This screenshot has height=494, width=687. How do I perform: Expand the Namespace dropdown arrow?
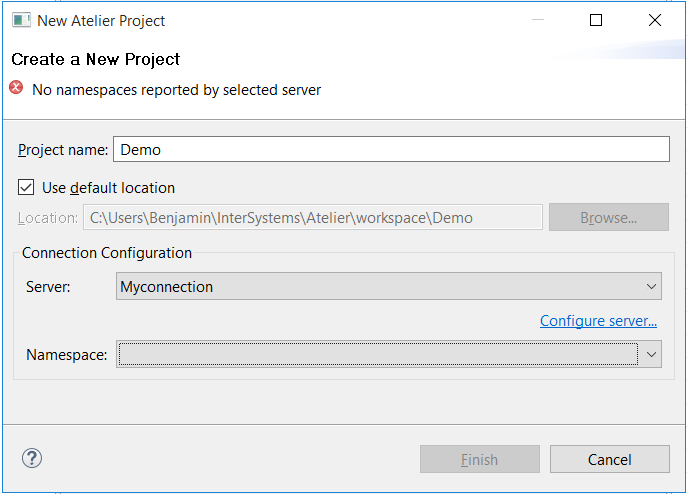click(x=652, y=354)
